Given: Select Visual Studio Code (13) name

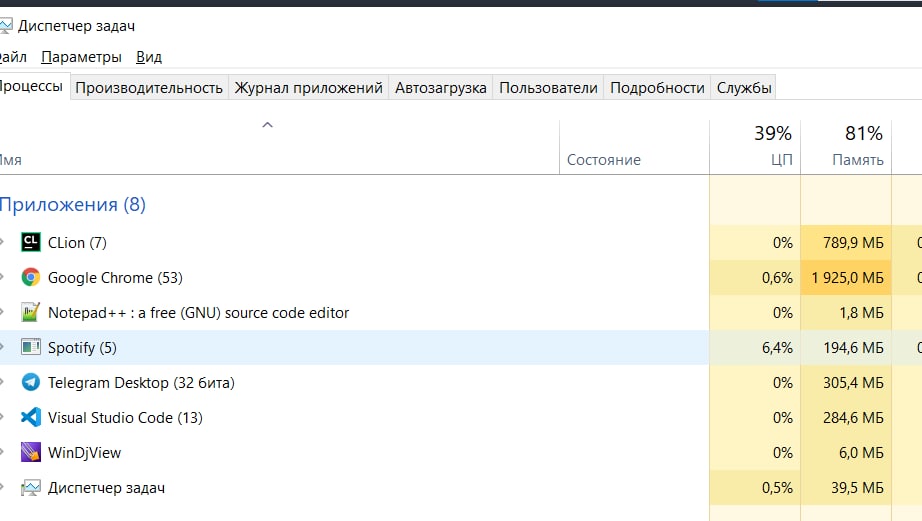Looking at the screenshot, I should pyautogui.click(x=125, y=418).
